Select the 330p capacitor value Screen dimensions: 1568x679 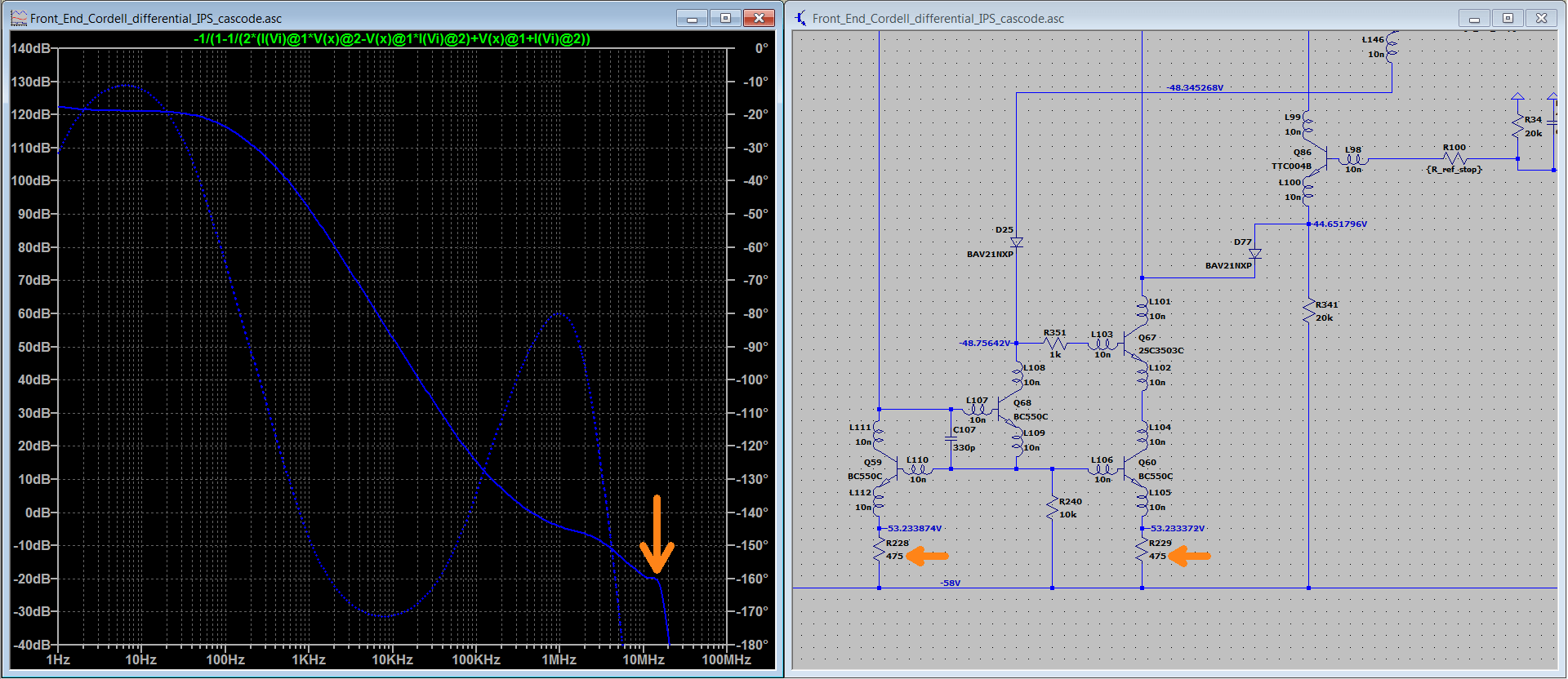(x=964, y=447)
